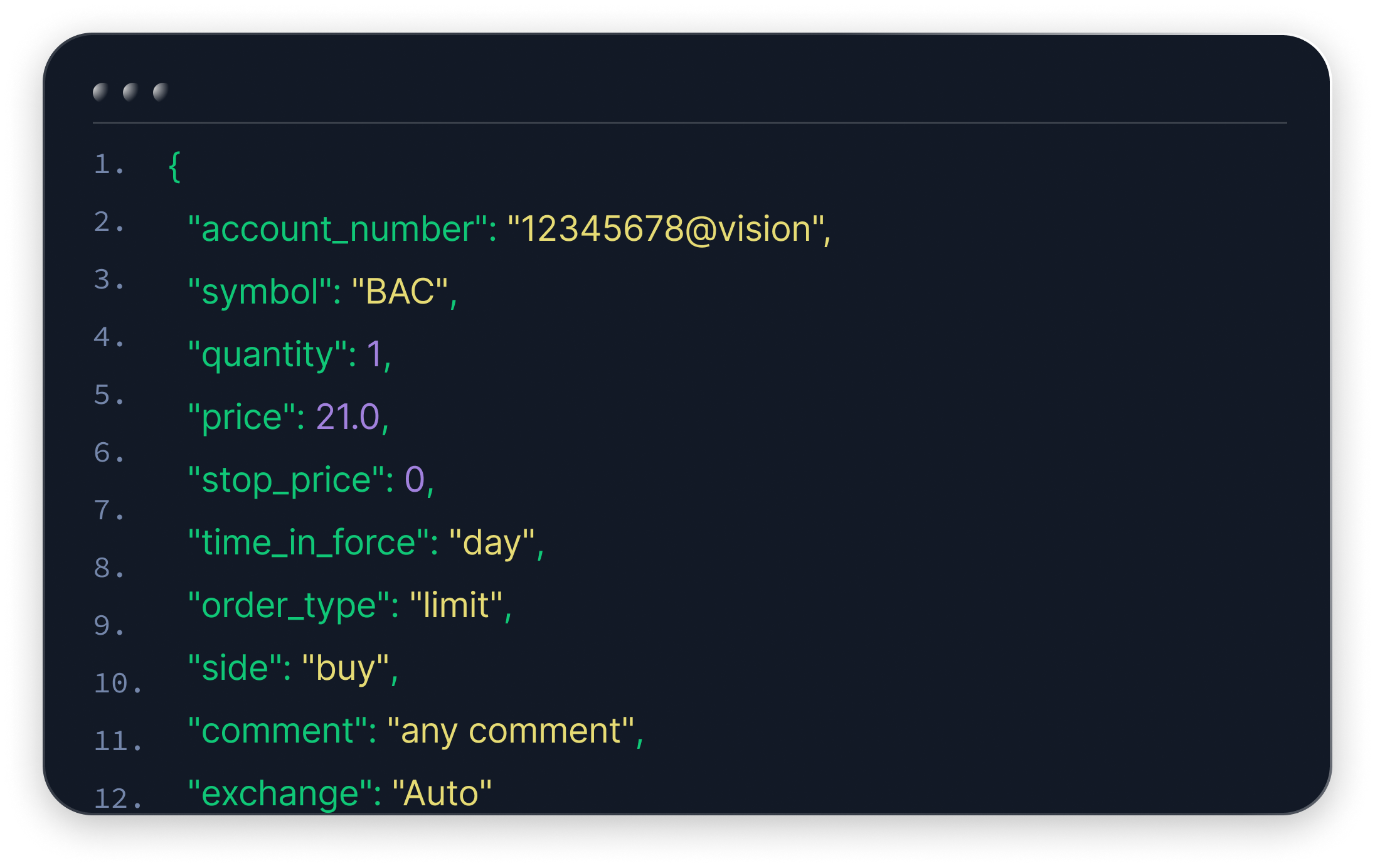Click the "12345678@vision" string value
The image size is (1375, 868).
tap(666, 229)
